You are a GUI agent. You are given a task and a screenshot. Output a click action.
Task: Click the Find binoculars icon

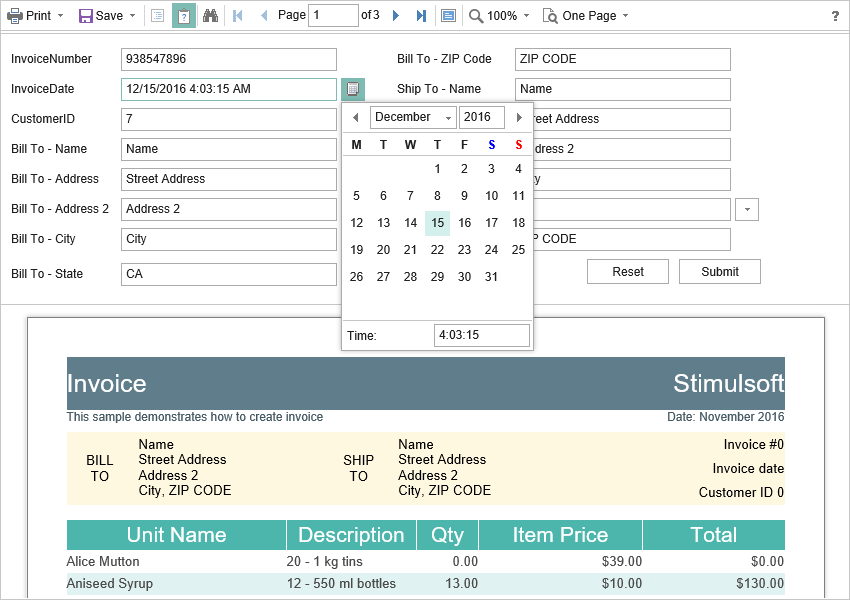coord(210,16)
